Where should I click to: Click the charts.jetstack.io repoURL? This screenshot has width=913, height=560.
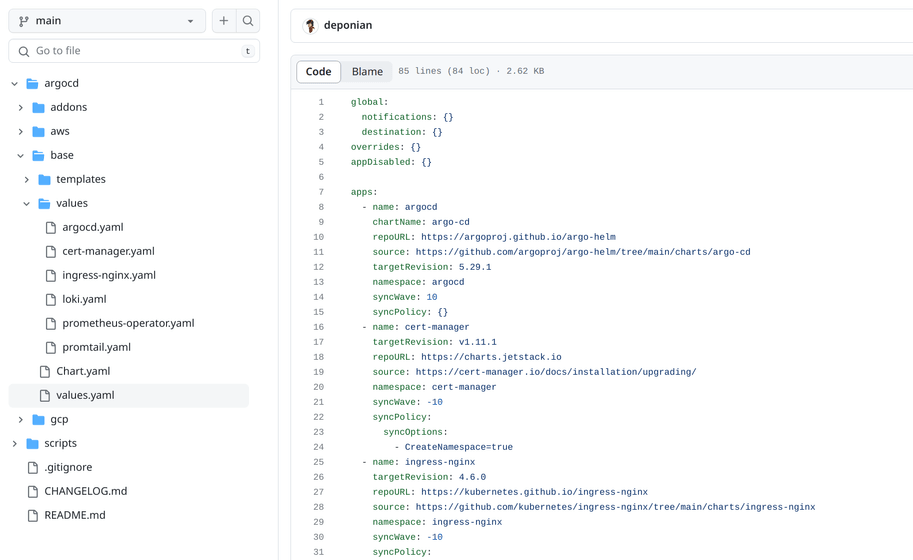click(491, 357)
